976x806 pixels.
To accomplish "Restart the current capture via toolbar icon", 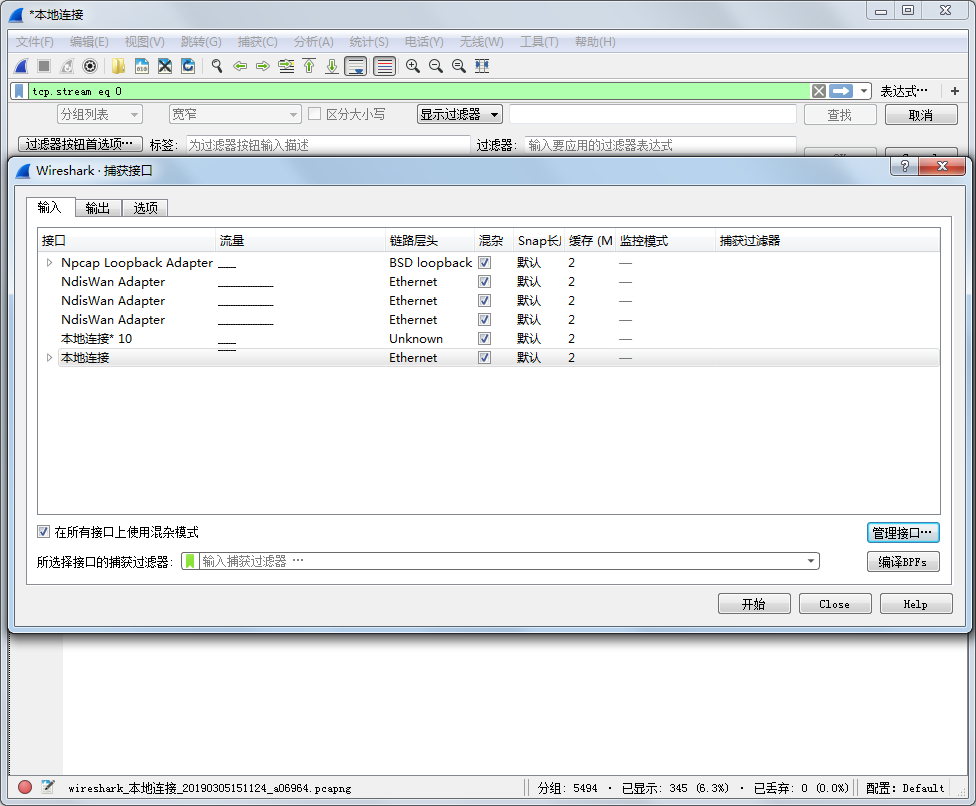I will coord(67,66).
